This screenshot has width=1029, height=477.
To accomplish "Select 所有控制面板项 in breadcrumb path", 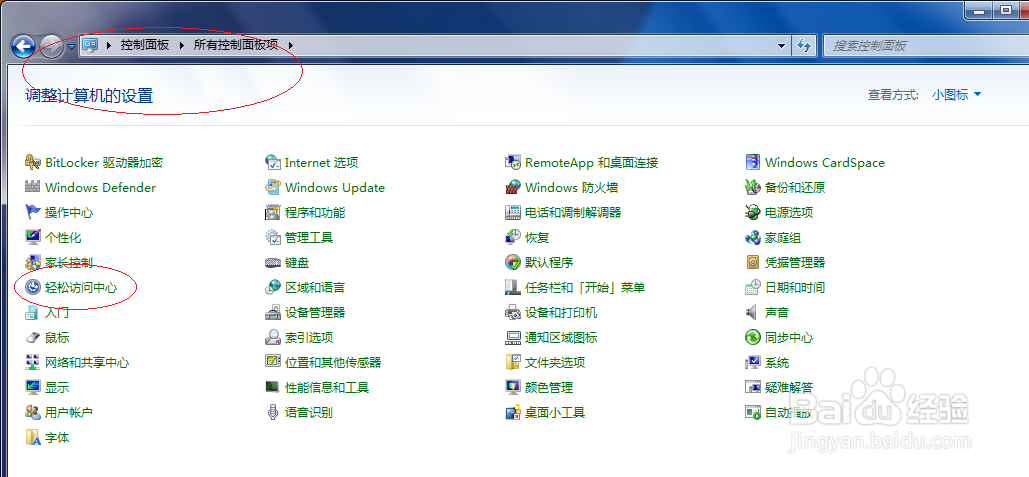I will pos(236,45).
